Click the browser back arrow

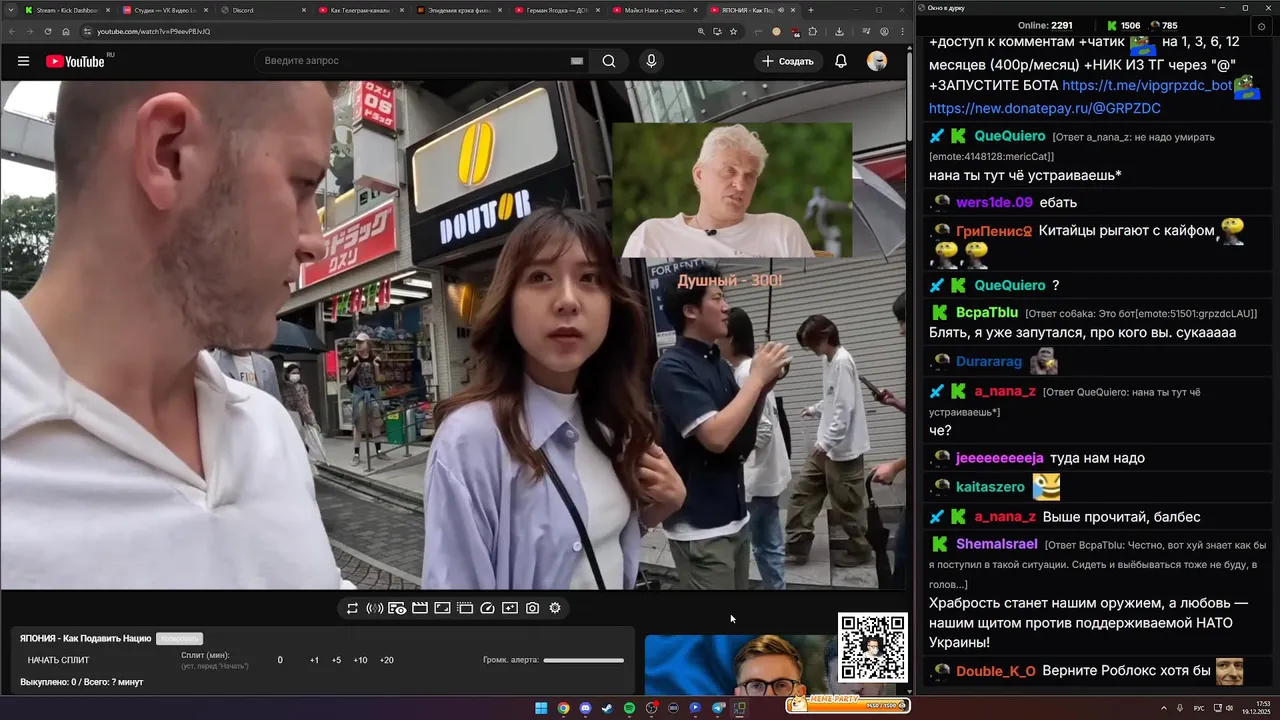tap(13, 31)
